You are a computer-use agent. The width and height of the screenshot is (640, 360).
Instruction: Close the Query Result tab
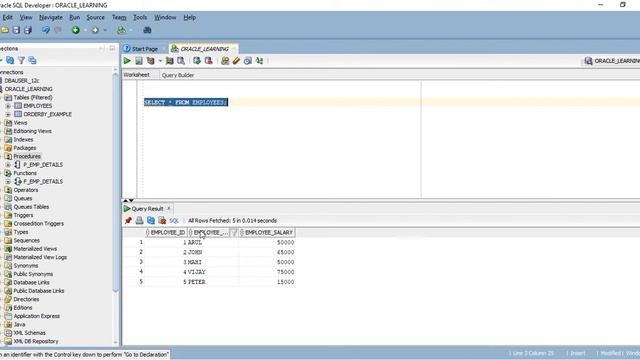coord(169,208)
